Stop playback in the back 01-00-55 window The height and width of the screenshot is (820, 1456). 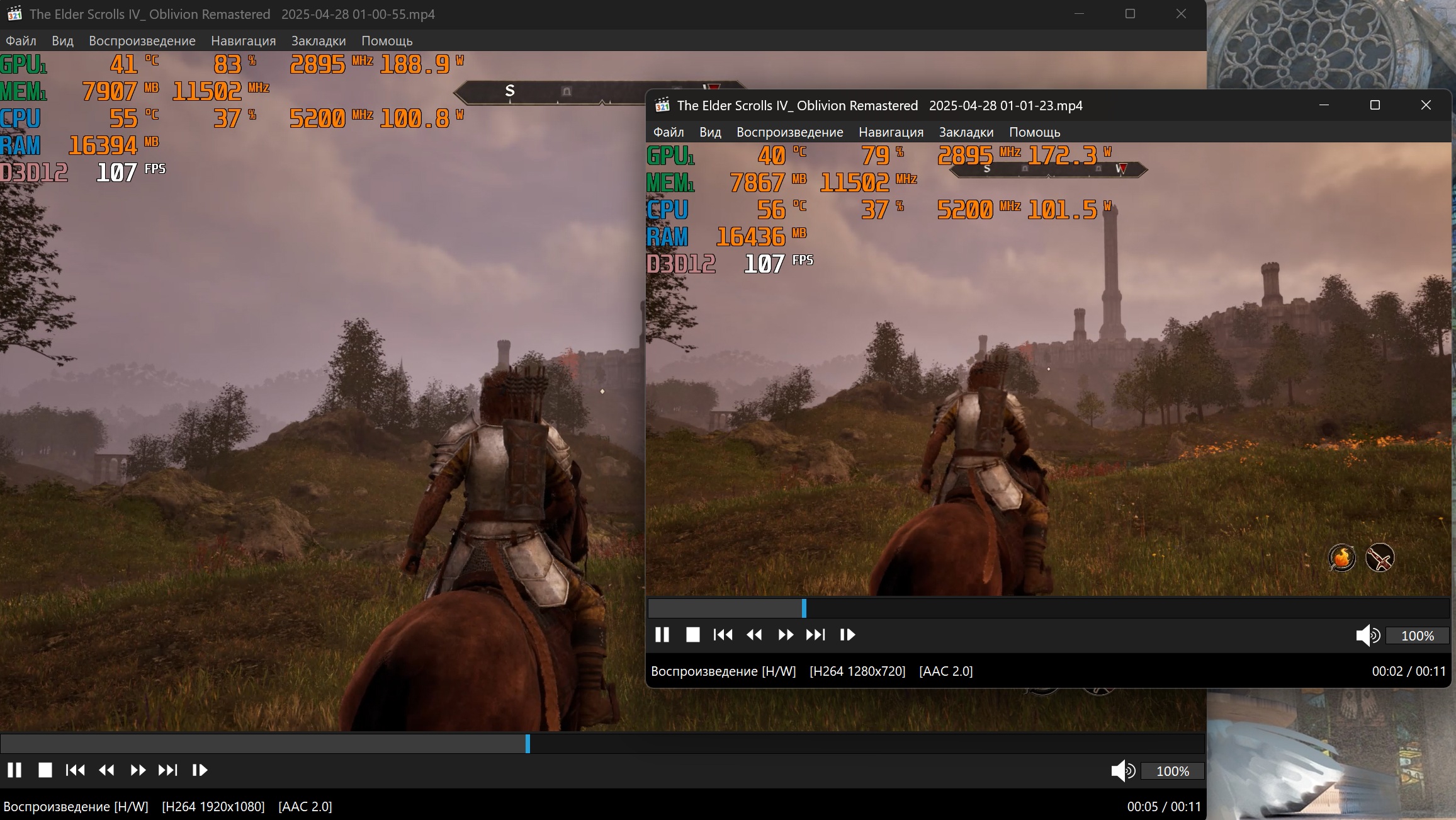pyautogui.click(x=45, y=770)
